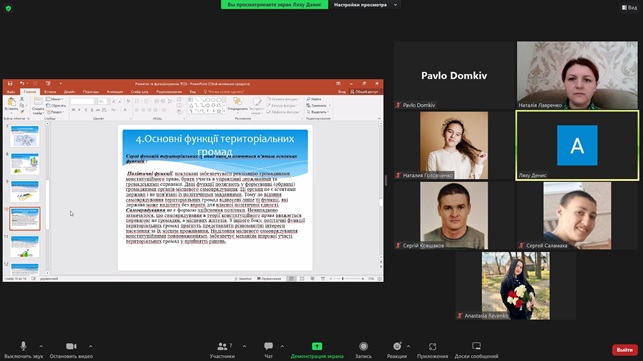Viewport: 643px width, 361px height.
Task: Open the Реакции reactions icon
Action: pyautogui.click(x=397, y=346)
